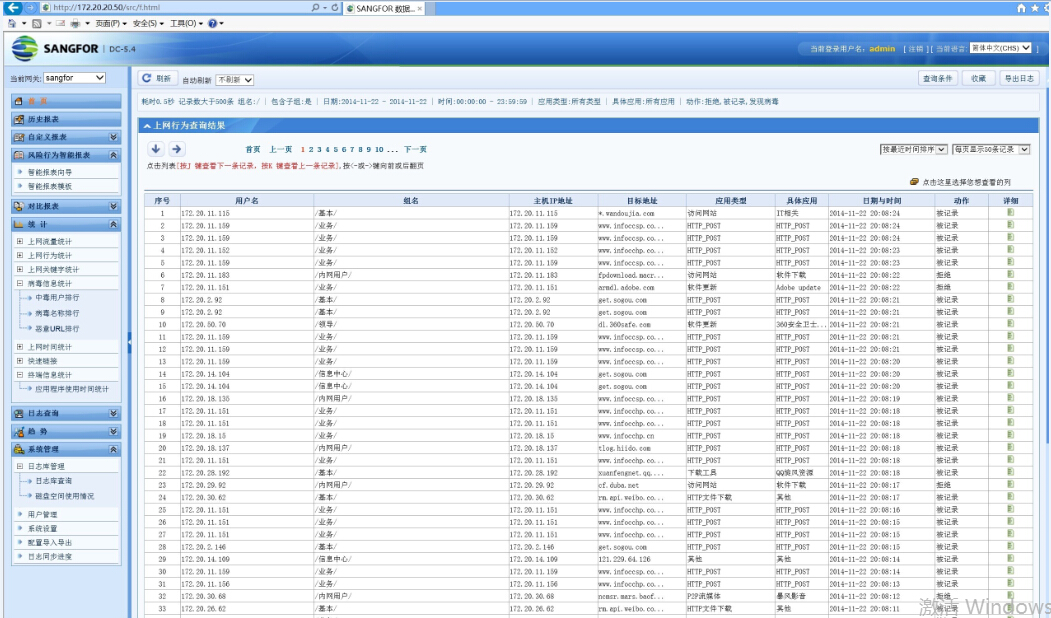
Task: Click the blue help question-mark icon
Action: pos(212,23)
